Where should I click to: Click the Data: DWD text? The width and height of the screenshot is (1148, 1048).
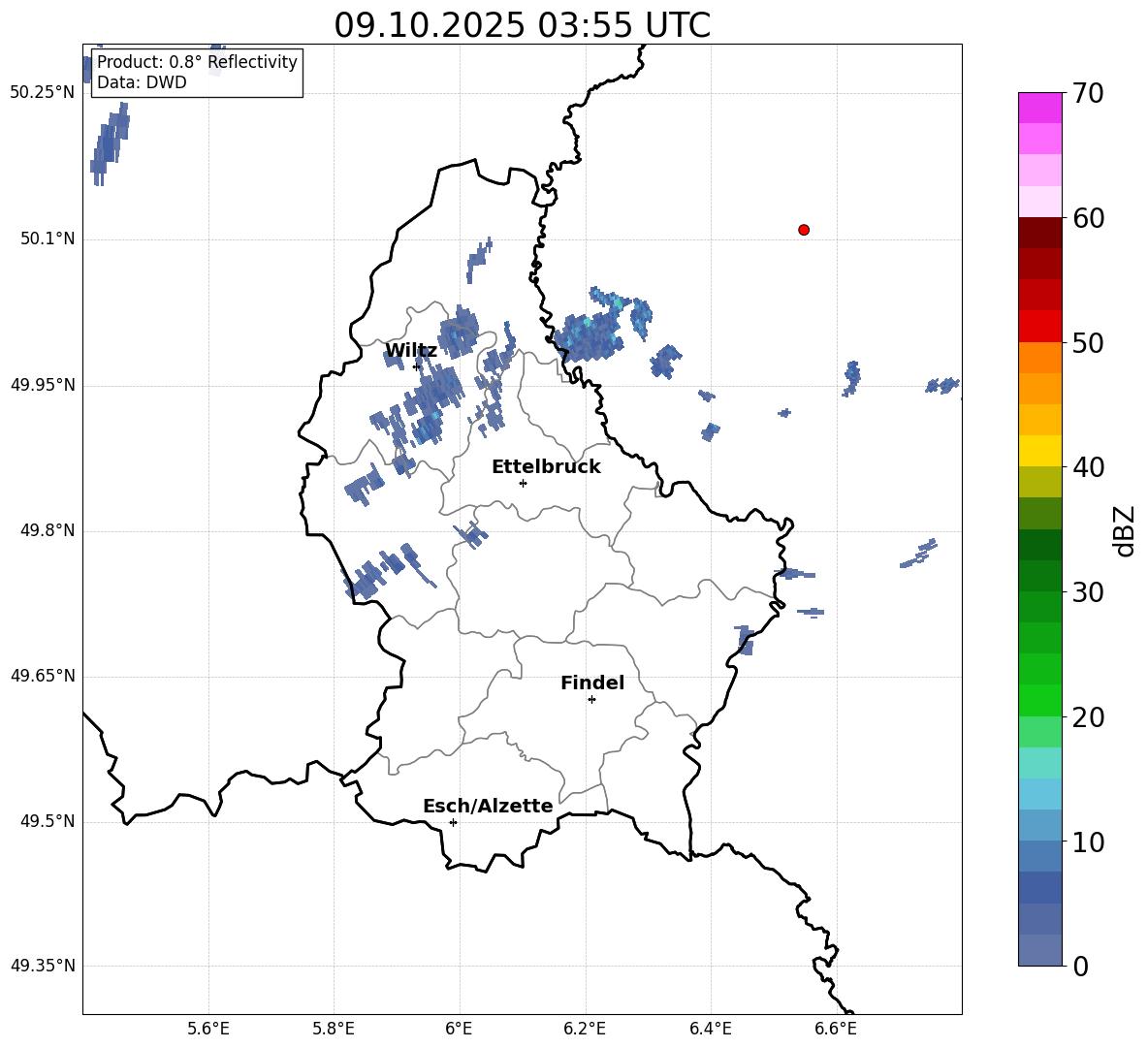click(142, 82)
